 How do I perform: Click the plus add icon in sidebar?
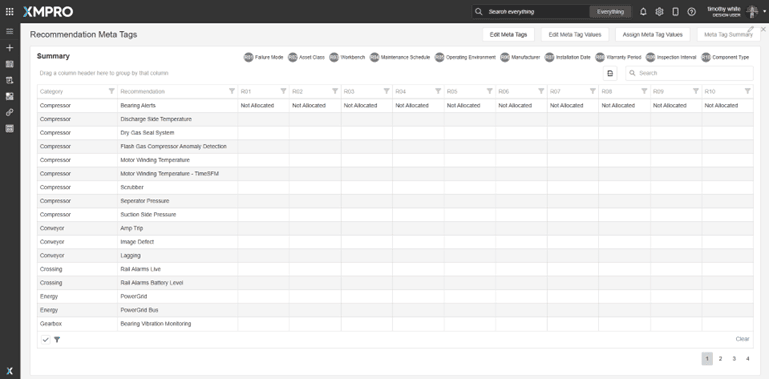9,48
